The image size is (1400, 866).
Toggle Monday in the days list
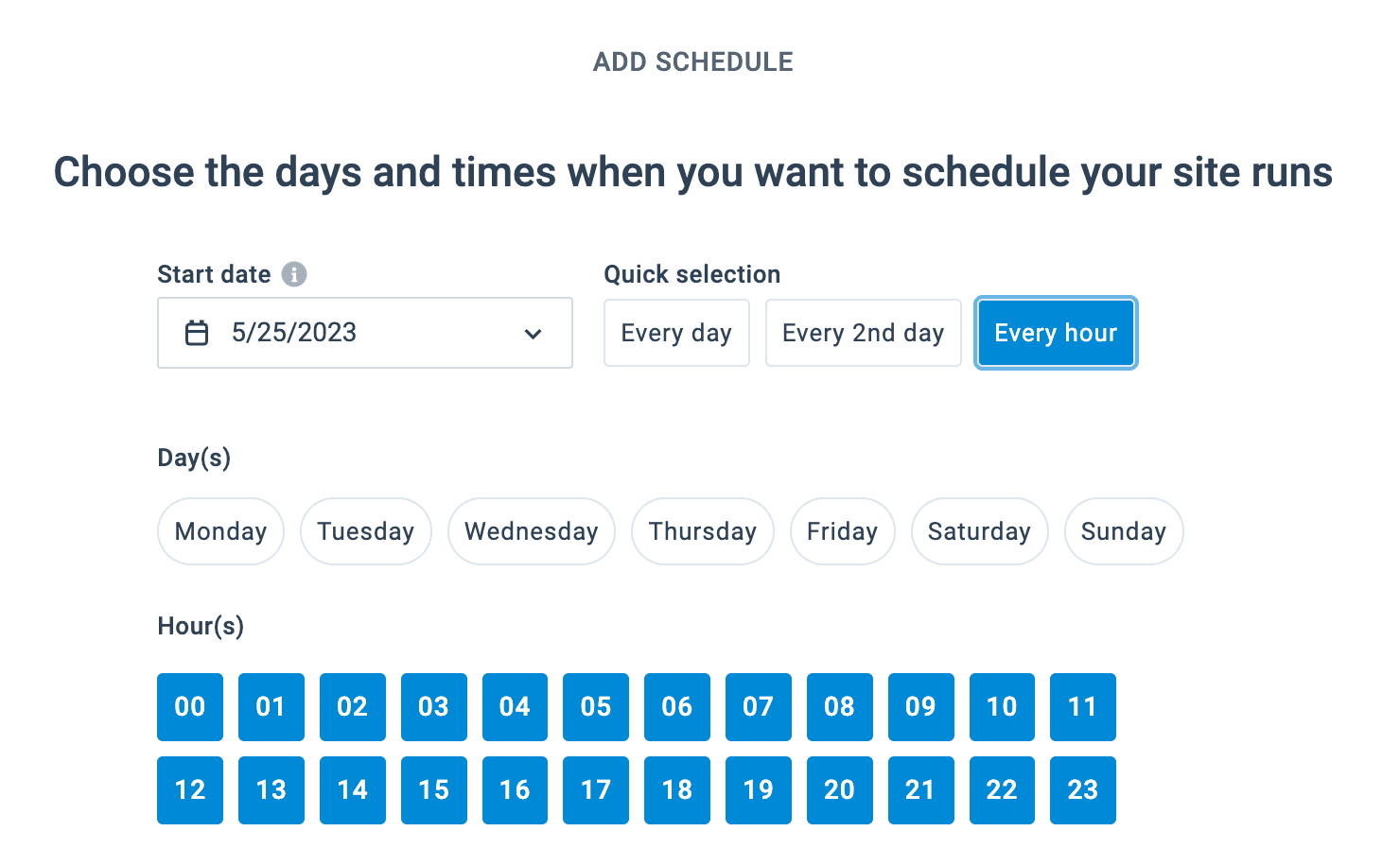220,531
